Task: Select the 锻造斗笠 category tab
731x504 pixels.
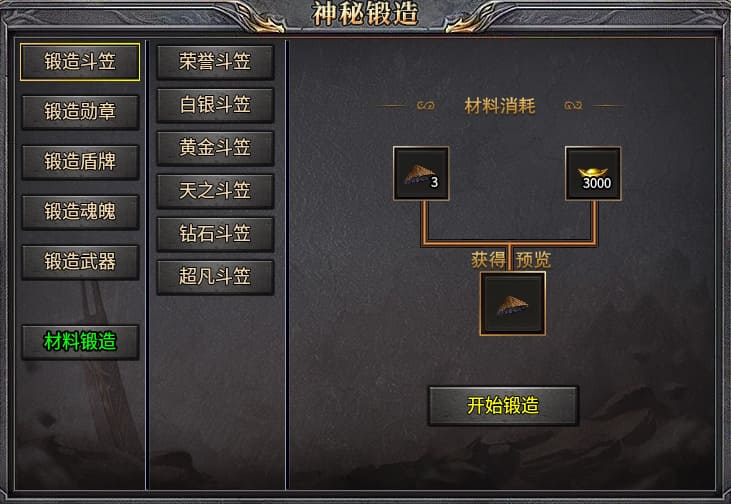Action: pos(80,62)
